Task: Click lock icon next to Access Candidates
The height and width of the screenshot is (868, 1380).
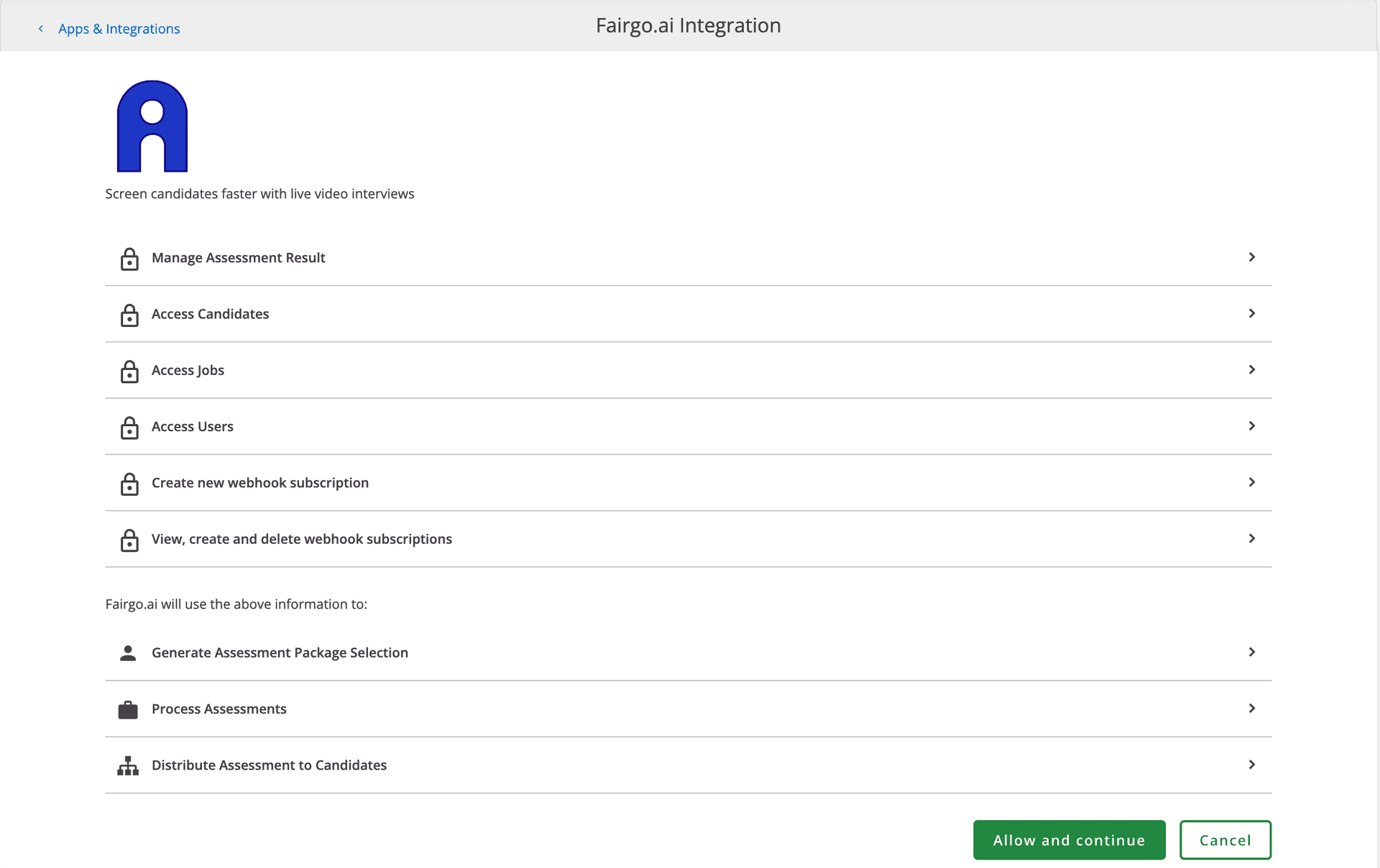Action: (x=129, y=315)
